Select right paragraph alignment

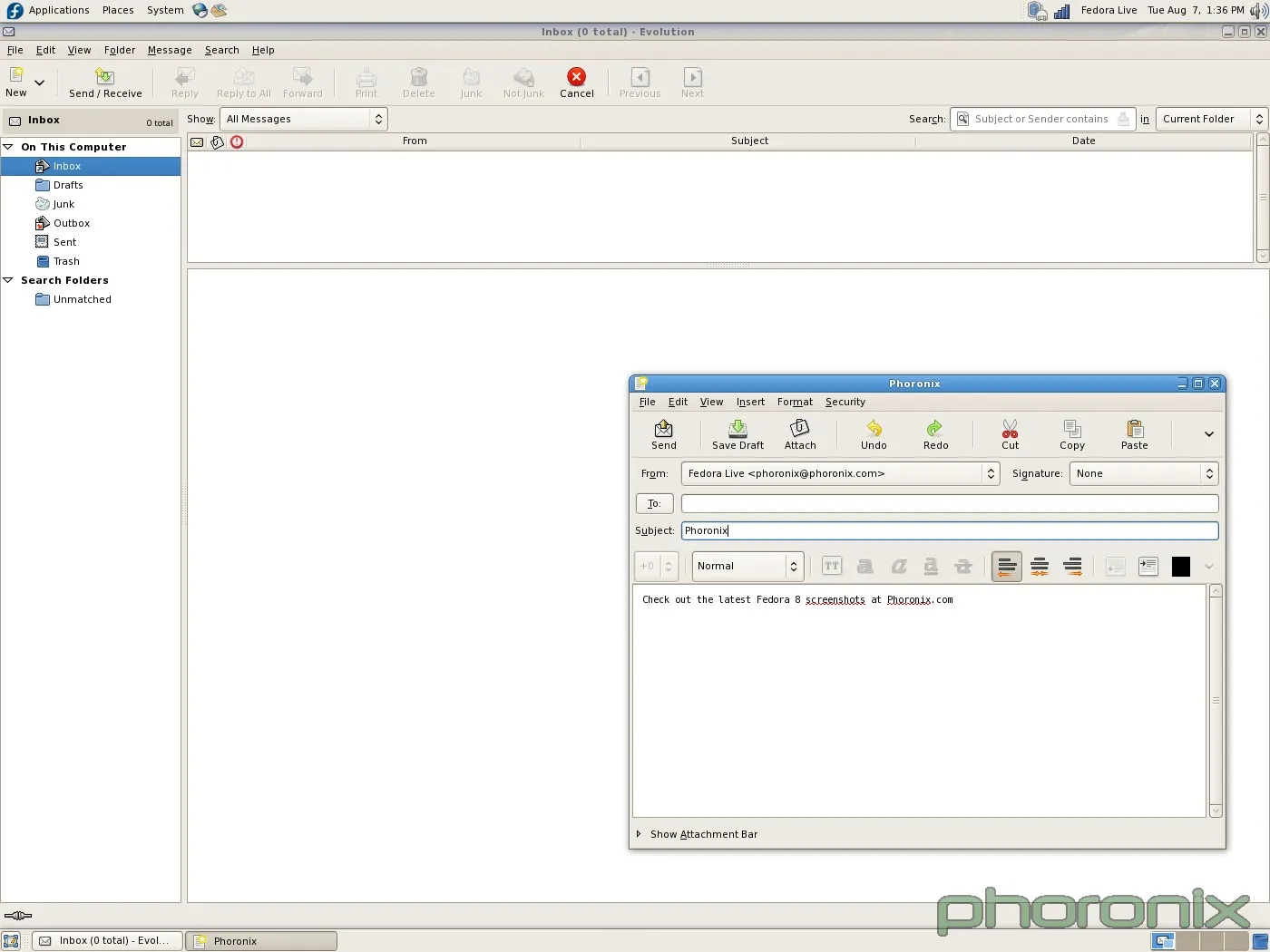coord(1072,567)
